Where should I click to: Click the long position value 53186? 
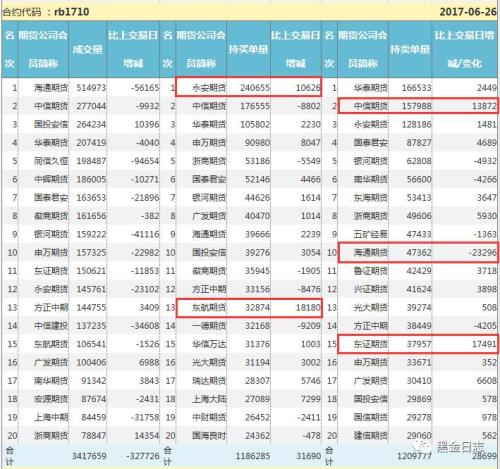click(257, 161)
